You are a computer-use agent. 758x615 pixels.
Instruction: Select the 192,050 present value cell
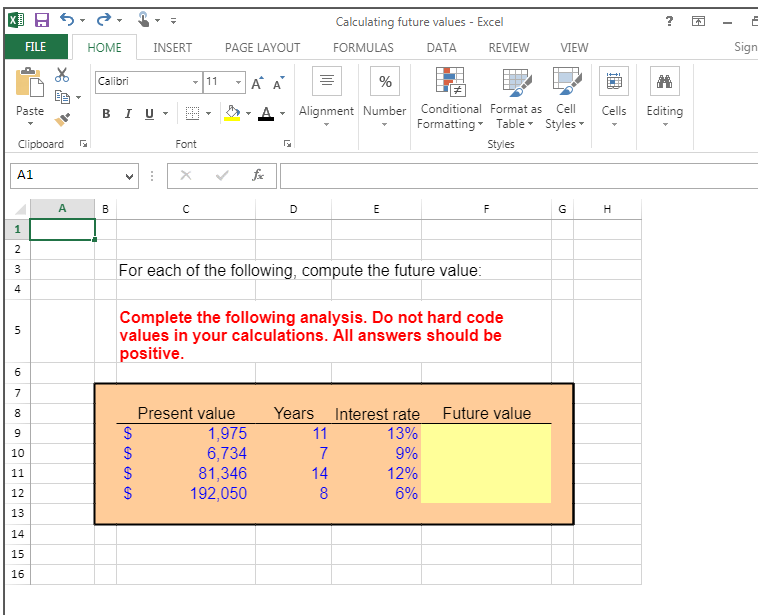pyautogui.click(x=186, y=493)
